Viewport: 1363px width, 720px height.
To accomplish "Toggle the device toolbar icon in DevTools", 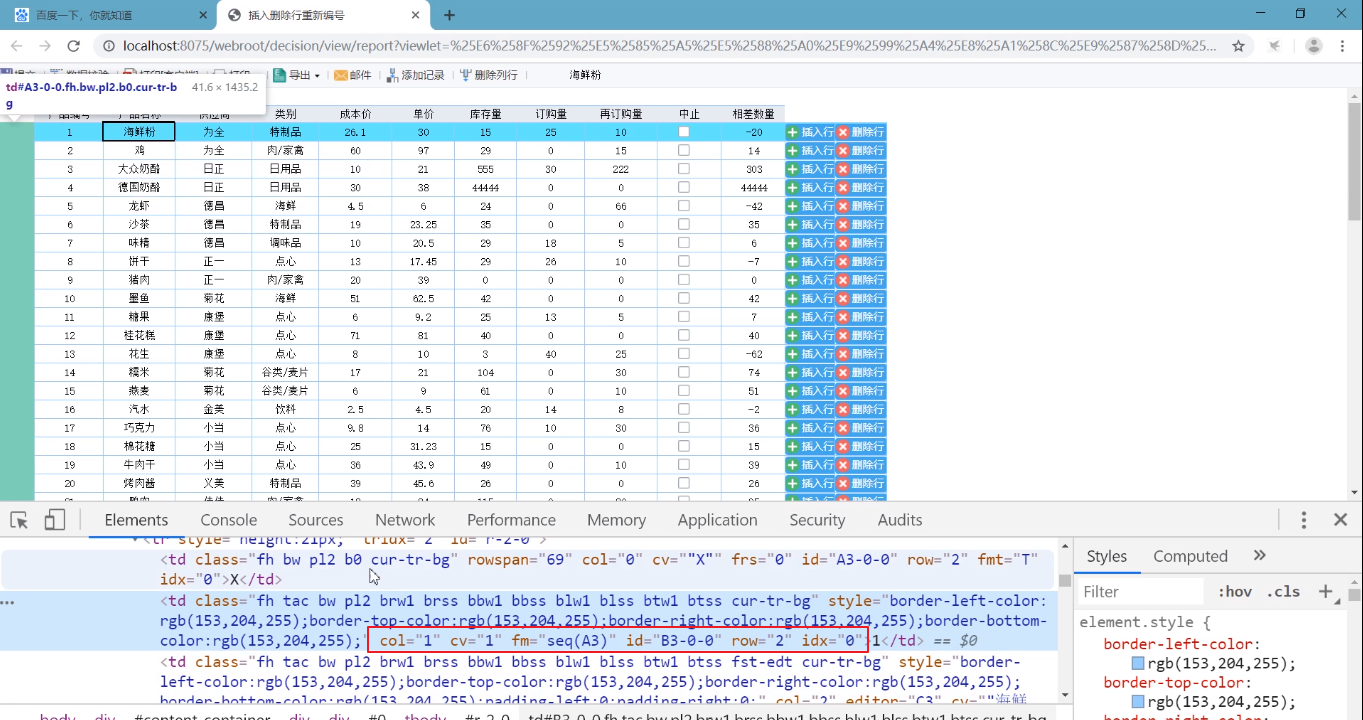I will [55, 520].
